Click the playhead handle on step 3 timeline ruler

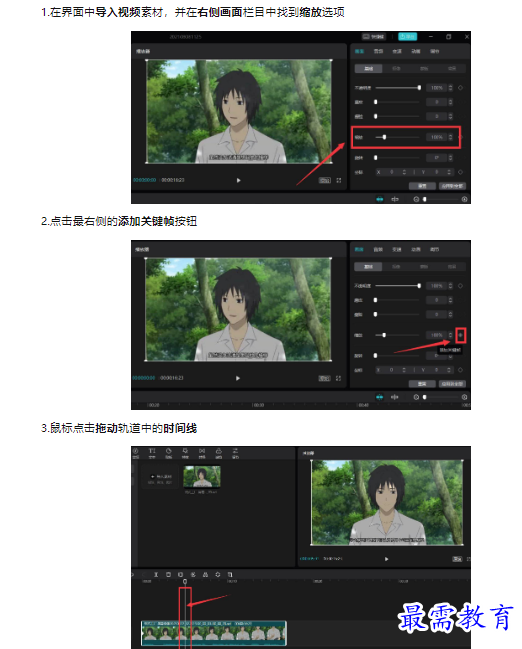(185, 582)
